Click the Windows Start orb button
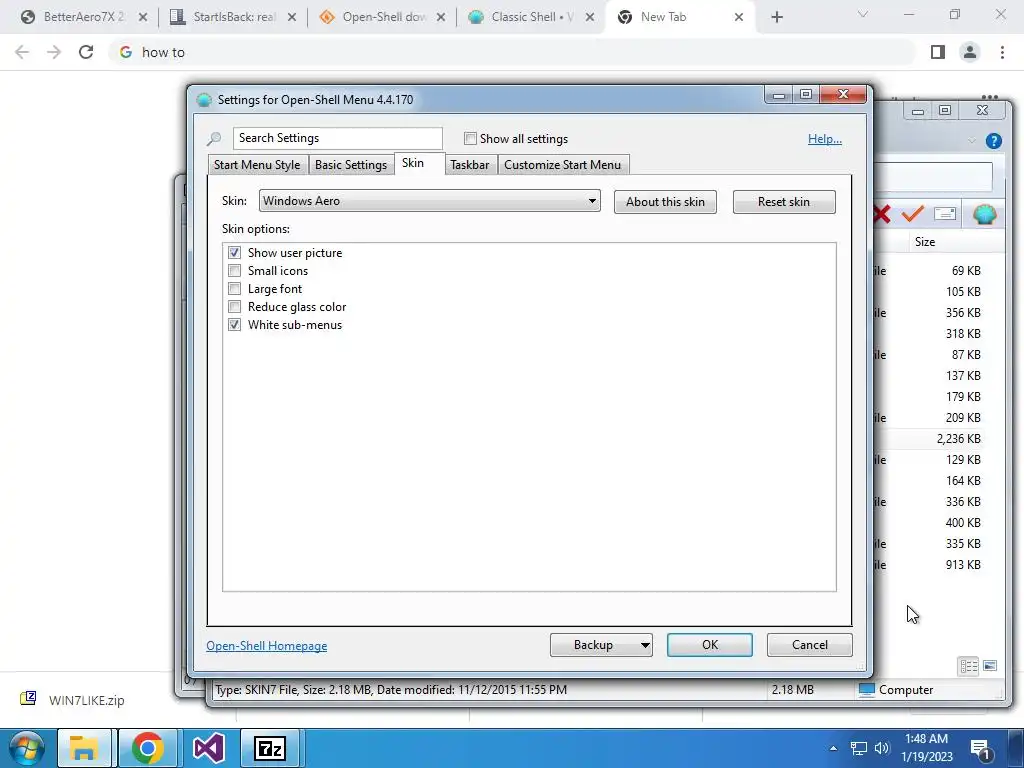 pyautogui.click(x=26, y=748)
